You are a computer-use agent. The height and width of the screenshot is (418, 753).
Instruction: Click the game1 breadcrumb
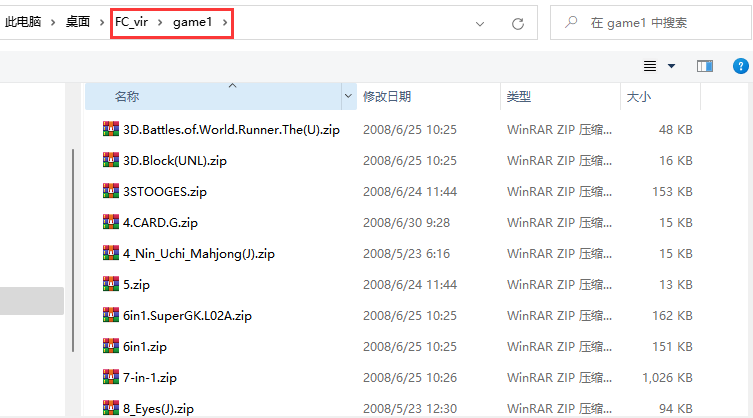tap(193, 22)
